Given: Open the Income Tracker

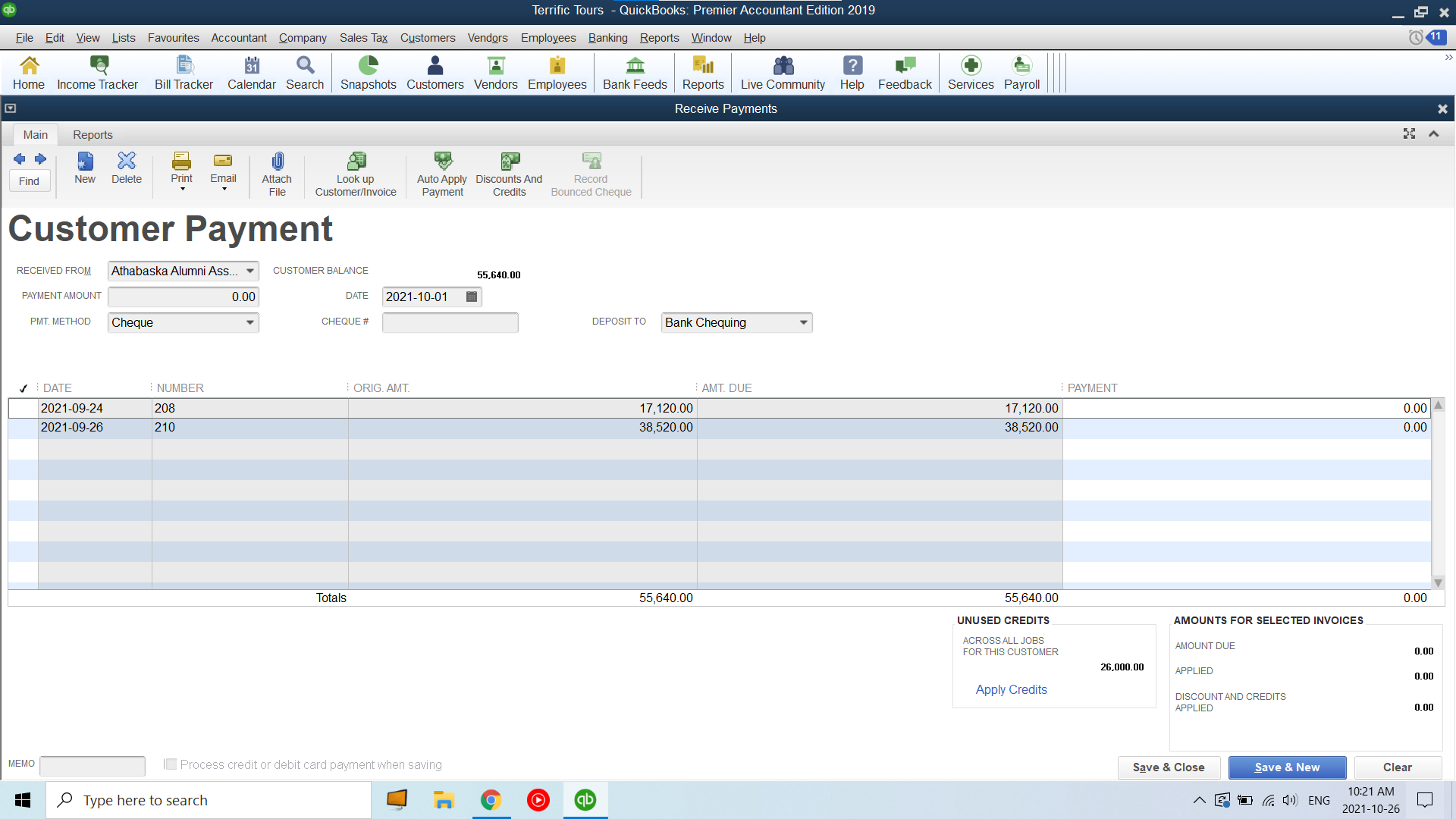Looking at the screenshot, I should [97, 72].
